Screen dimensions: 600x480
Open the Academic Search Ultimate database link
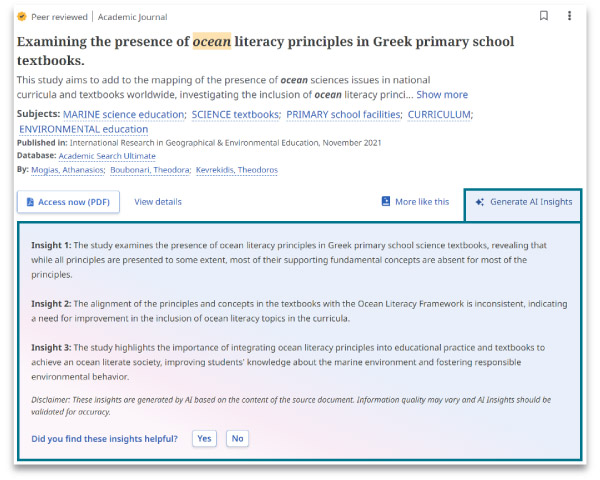pyautogui.click(x=107, y=156)
